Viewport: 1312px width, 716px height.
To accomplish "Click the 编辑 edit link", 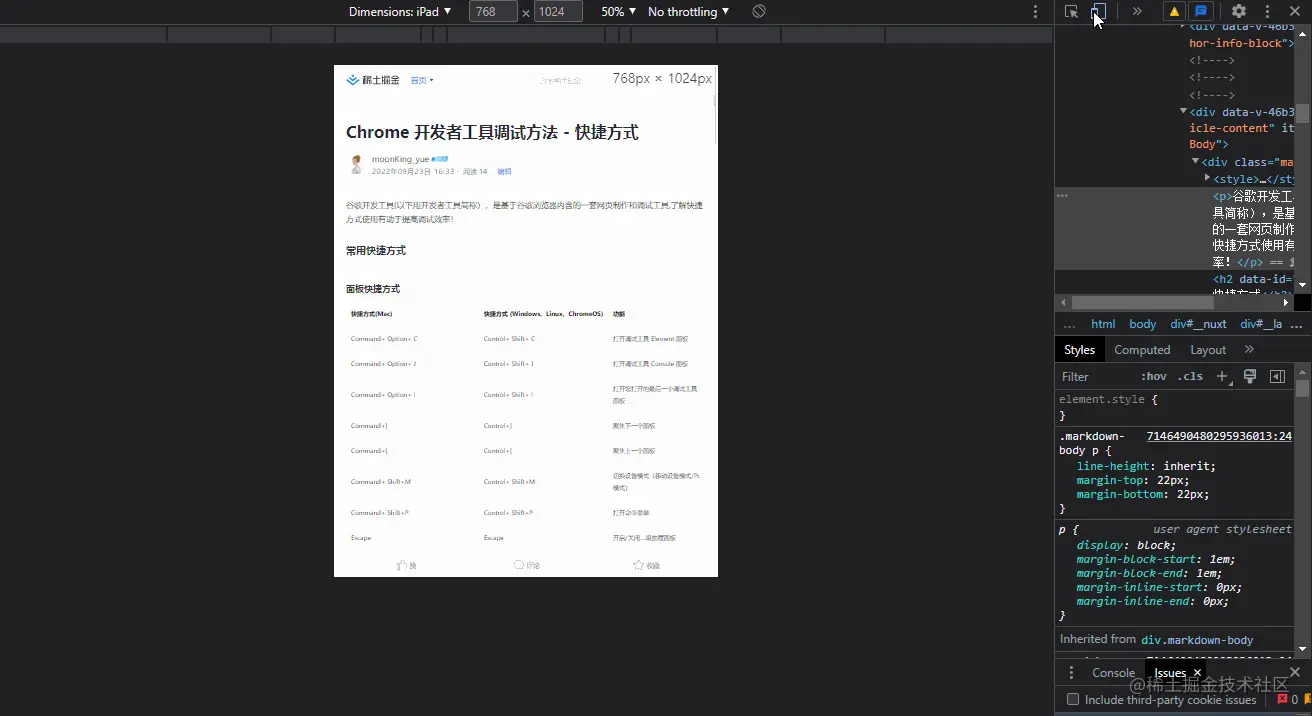I will (504, 171).
